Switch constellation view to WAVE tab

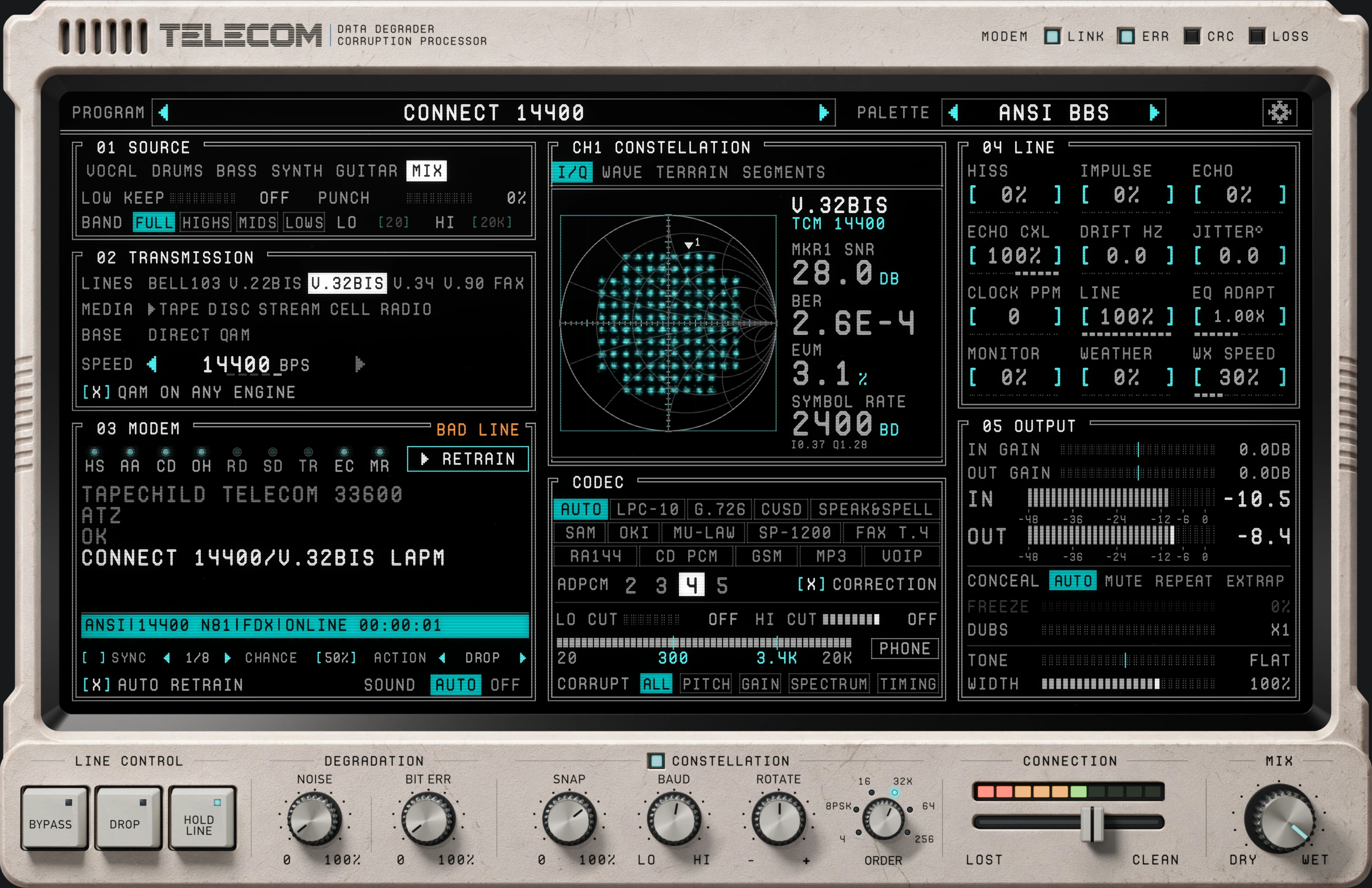point(622,172)
